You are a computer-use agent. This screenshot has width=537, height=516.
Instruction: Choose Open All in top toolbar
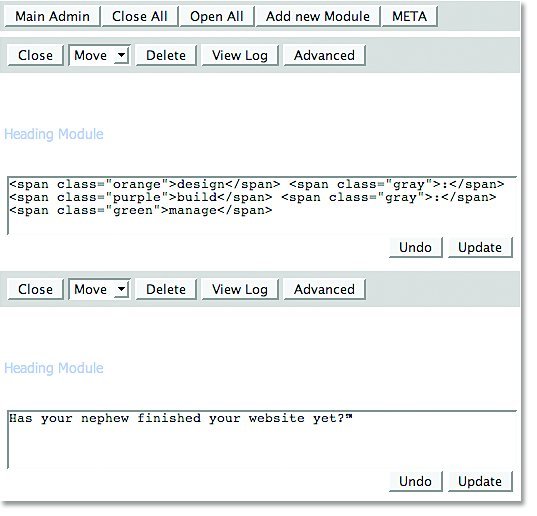pos(217,16)
